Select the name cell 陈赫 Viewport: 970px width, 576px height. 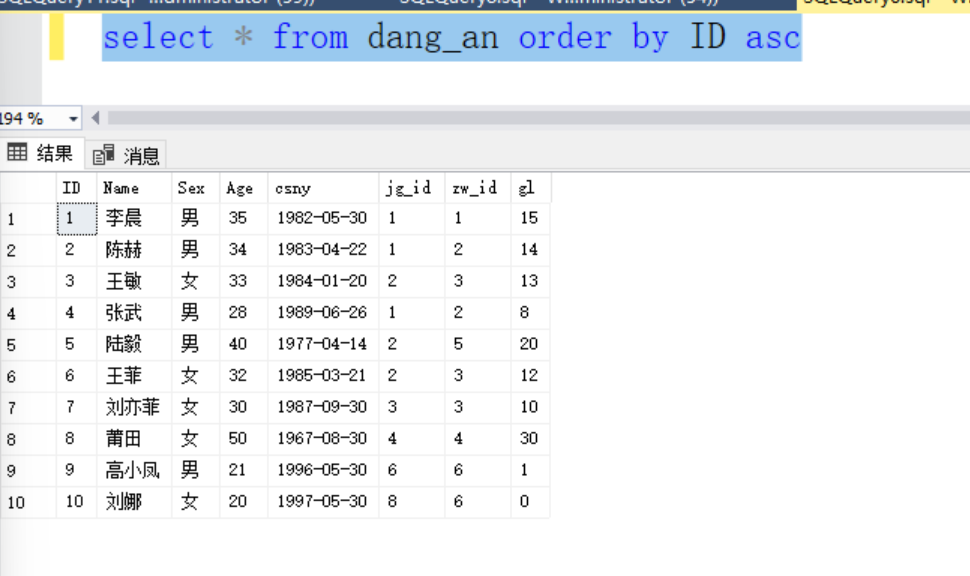click(134, 250)
